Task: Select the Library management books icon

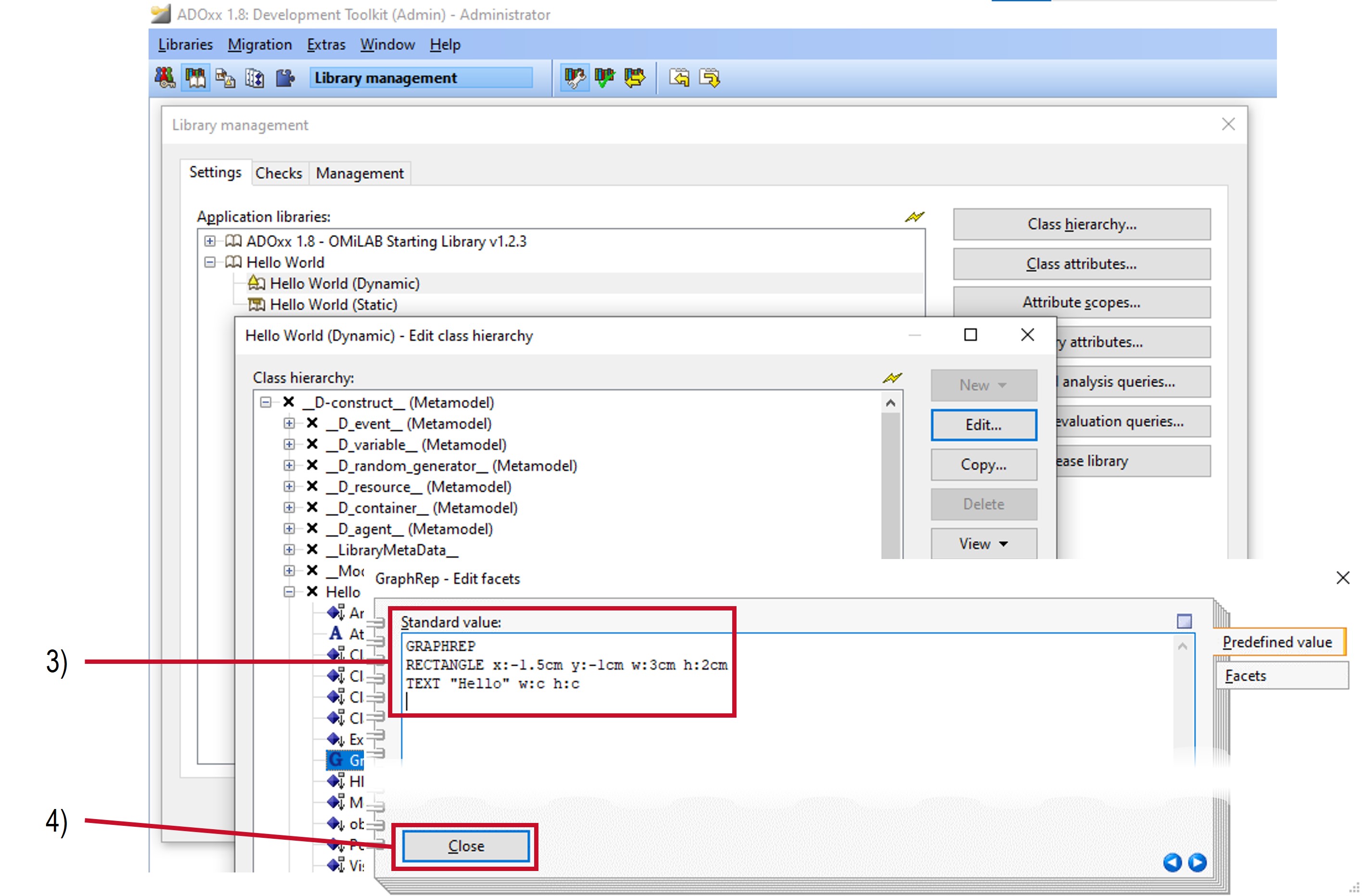Action: pyautogui.click(x=195, y=78)
